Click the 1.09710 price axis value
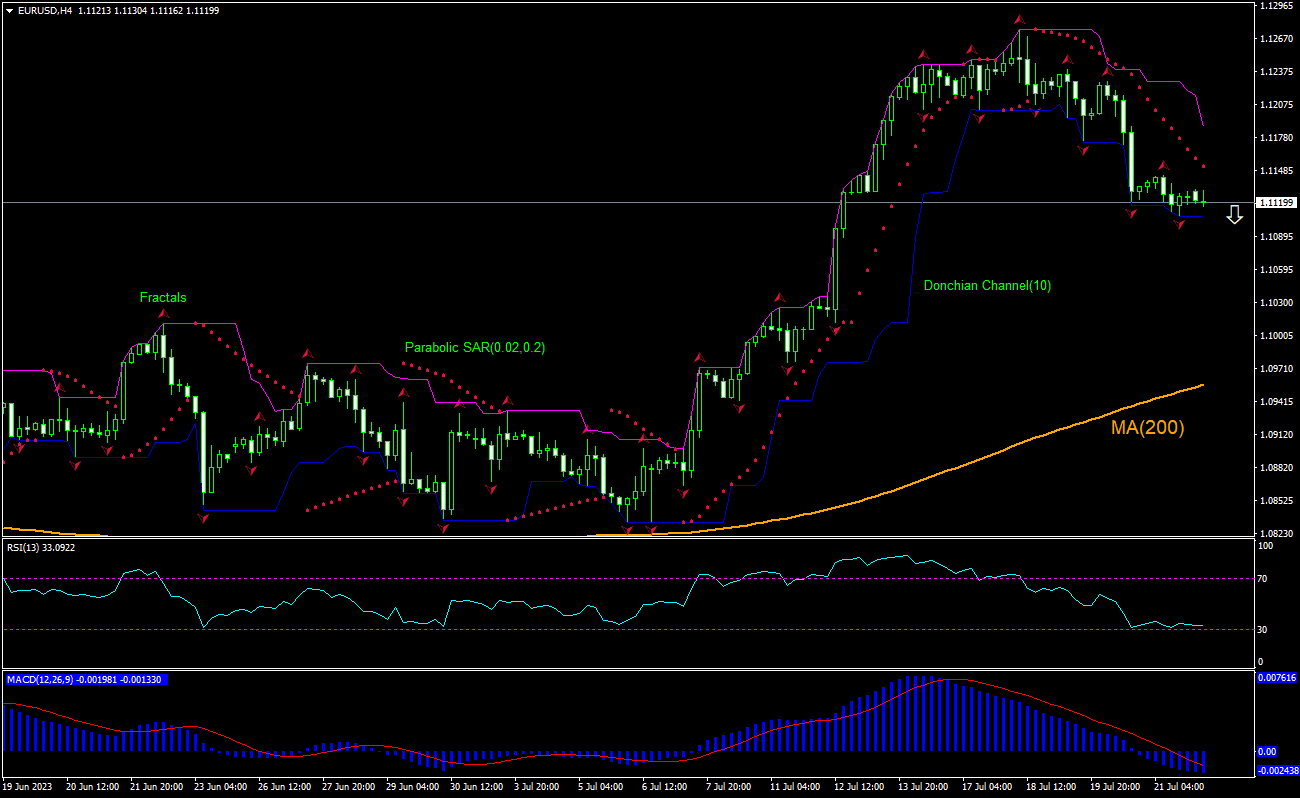The height and width of the screenshot is (798, 1300). point(1276,369)
